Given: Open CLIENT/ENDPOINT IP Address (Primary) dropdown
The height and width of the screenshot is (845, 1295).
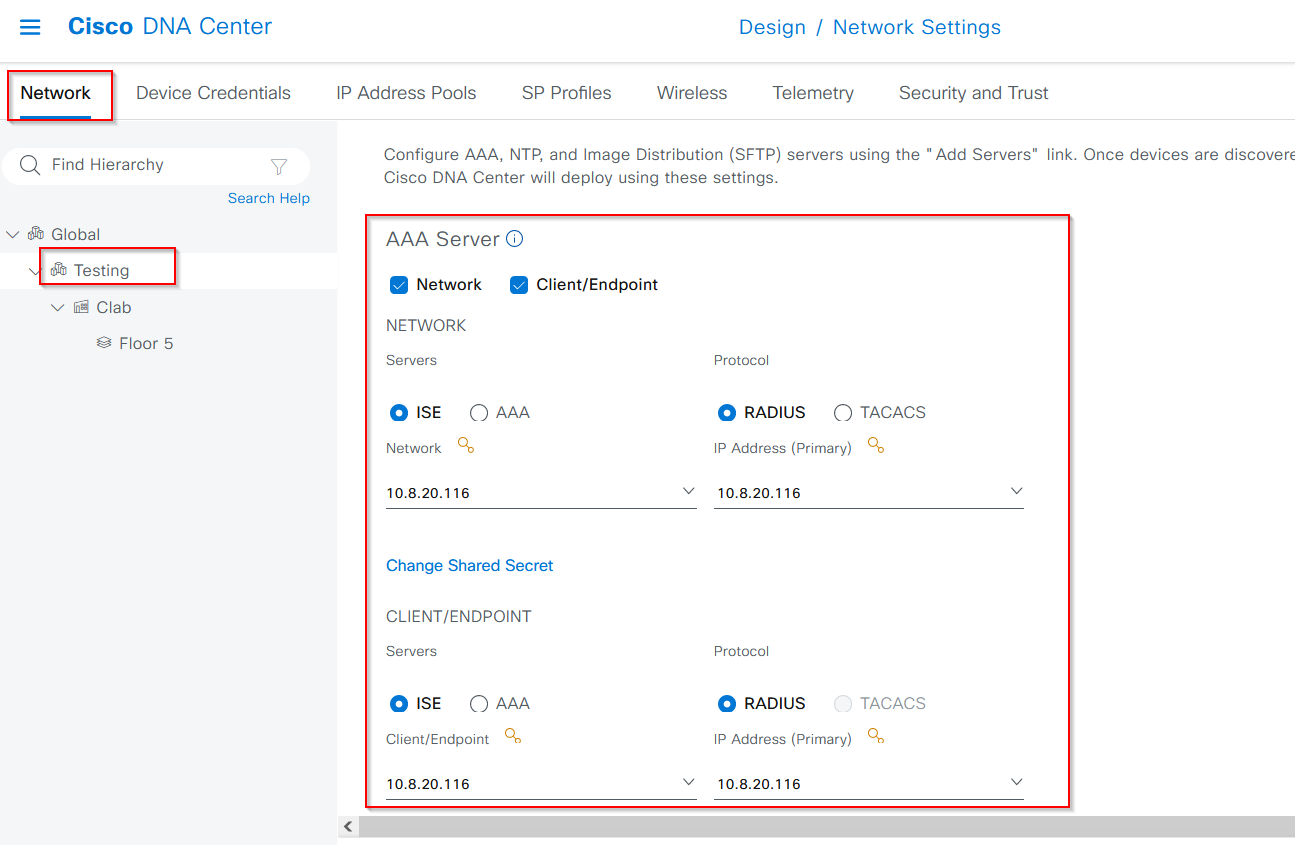Looking at the screenshot, I should point(869,783).
